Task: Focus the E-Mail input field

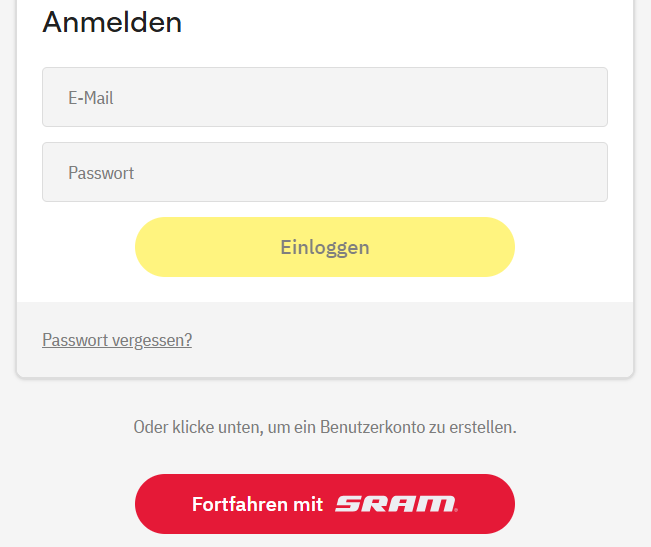Action: click(x=324, y=97)
